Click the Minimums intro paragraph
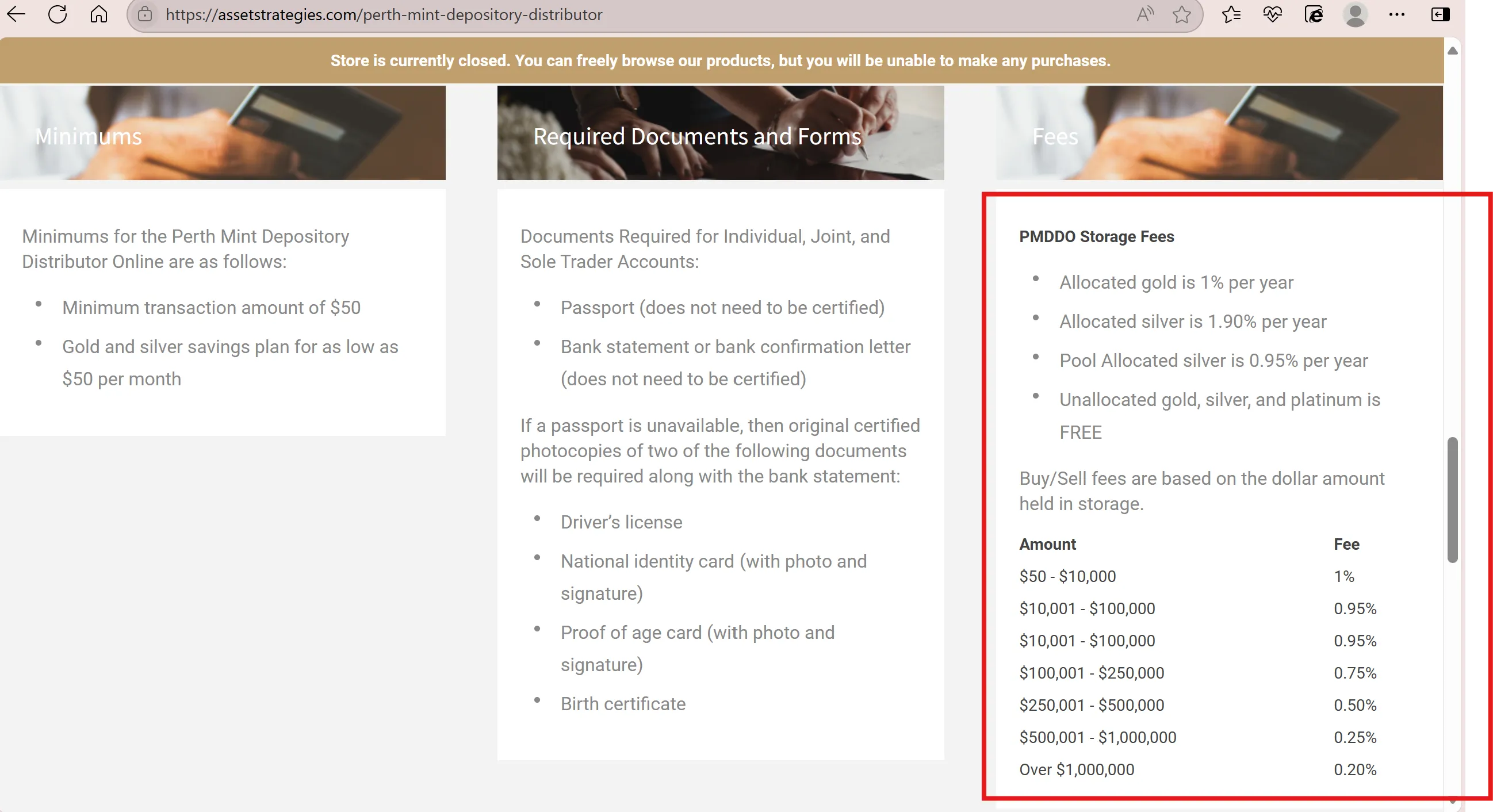This screenshot has height=812, width=1493. [185, 249]
